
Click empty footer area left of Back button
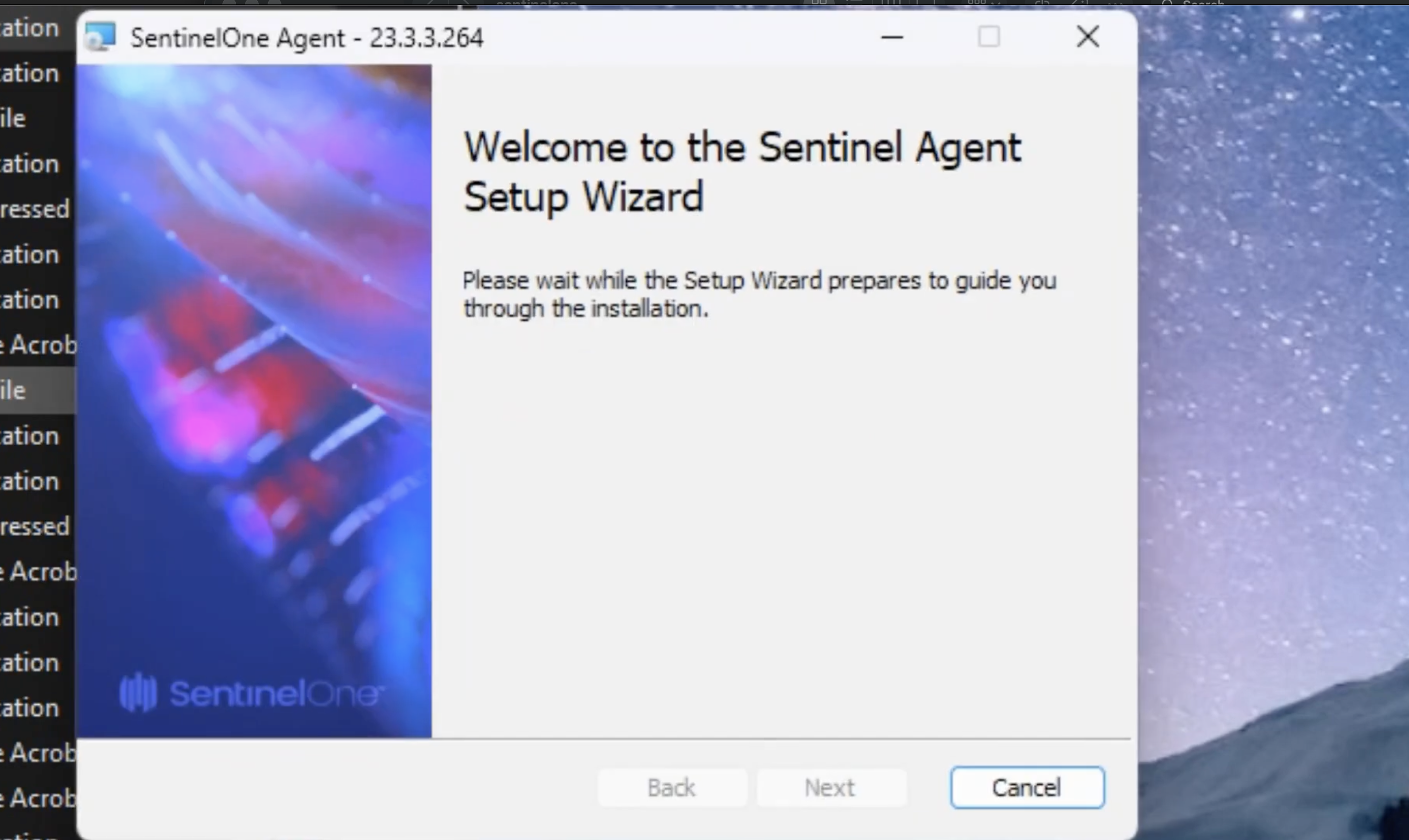337,787
